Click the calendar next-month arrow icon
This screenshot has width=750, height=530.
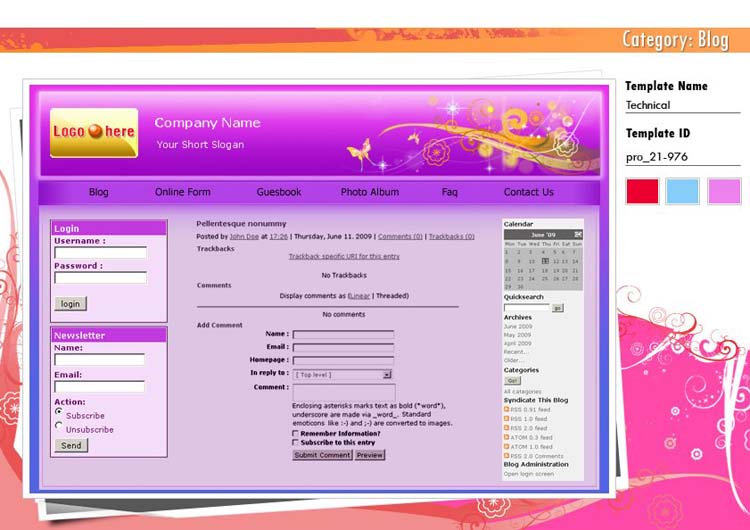pos(578,234)
